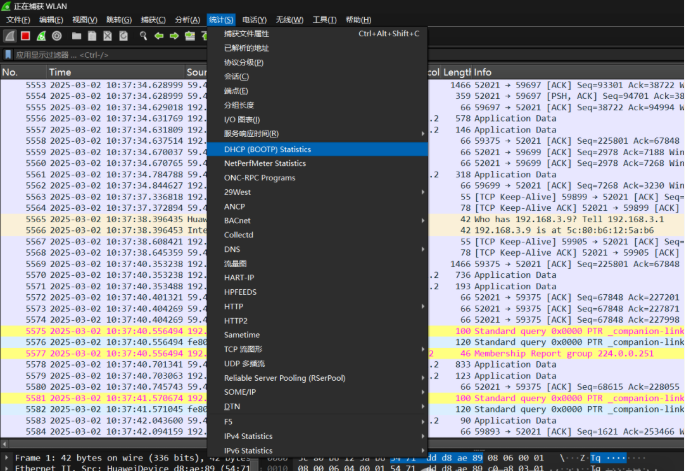
Task: Expand Reliable Server Pooling (RSerPool) submenu
Action: [317, 378]
